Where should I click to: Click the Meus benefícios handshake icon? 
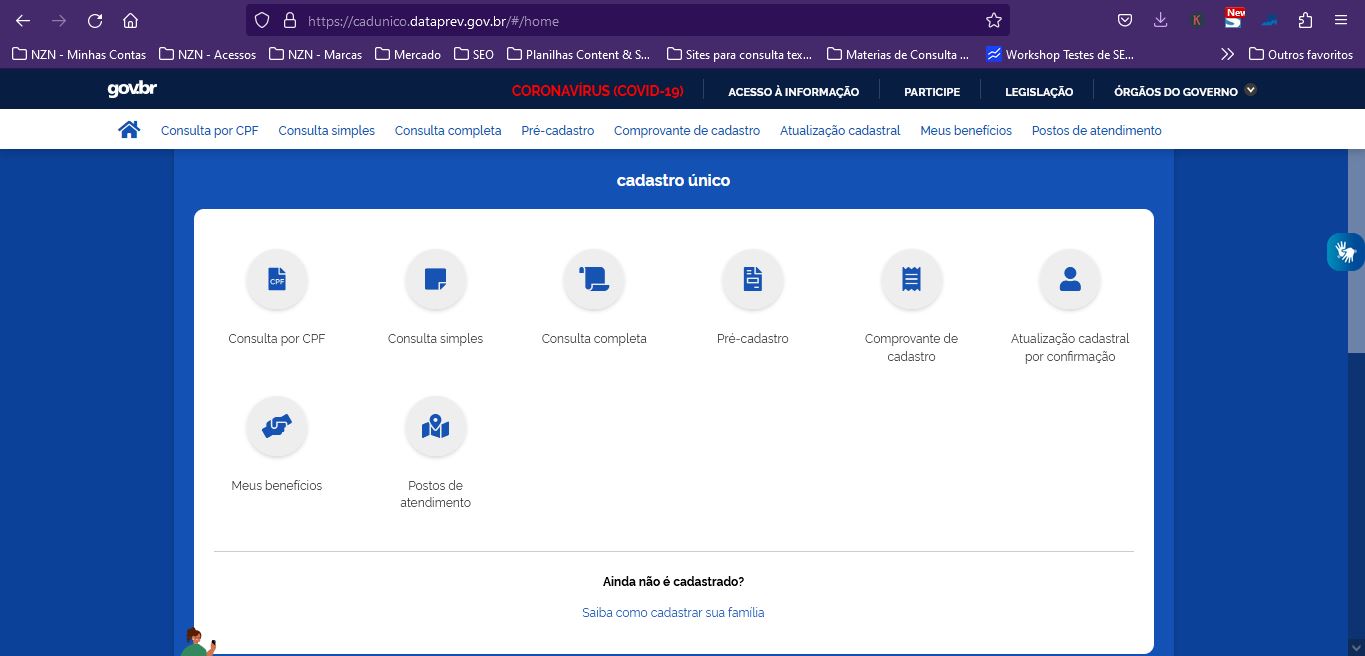[x=277, y=427]
